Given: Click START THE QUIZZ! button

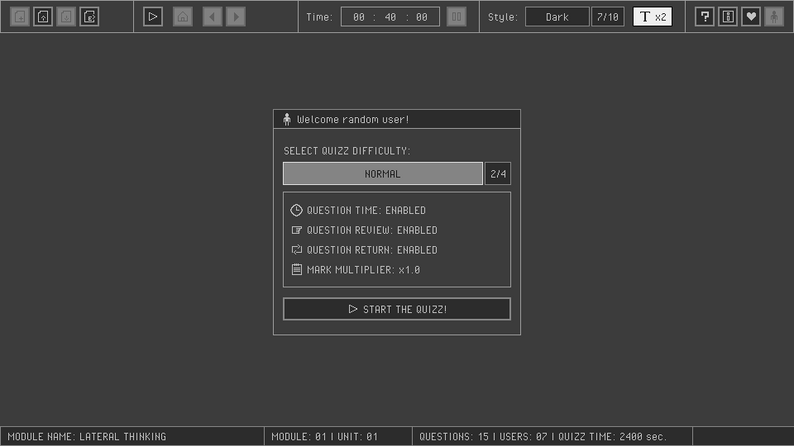Looking at the screenshot, I should (x=397, y=309).
